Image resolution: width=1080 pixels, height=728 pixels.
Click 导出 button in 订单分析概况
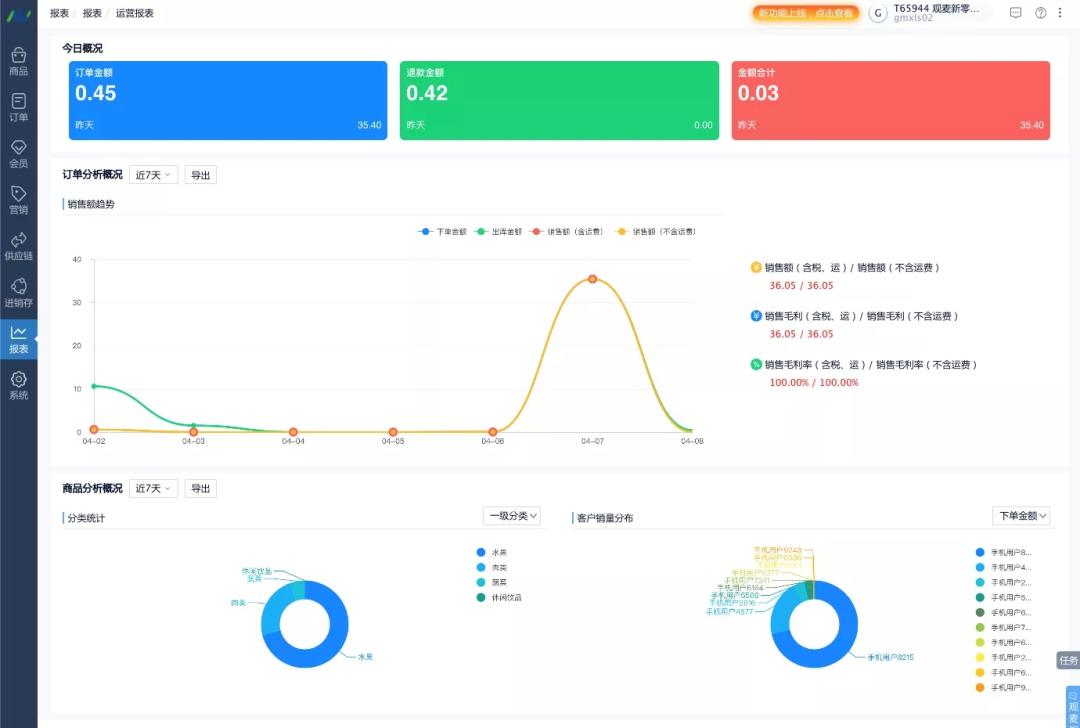tap(200, 175)
